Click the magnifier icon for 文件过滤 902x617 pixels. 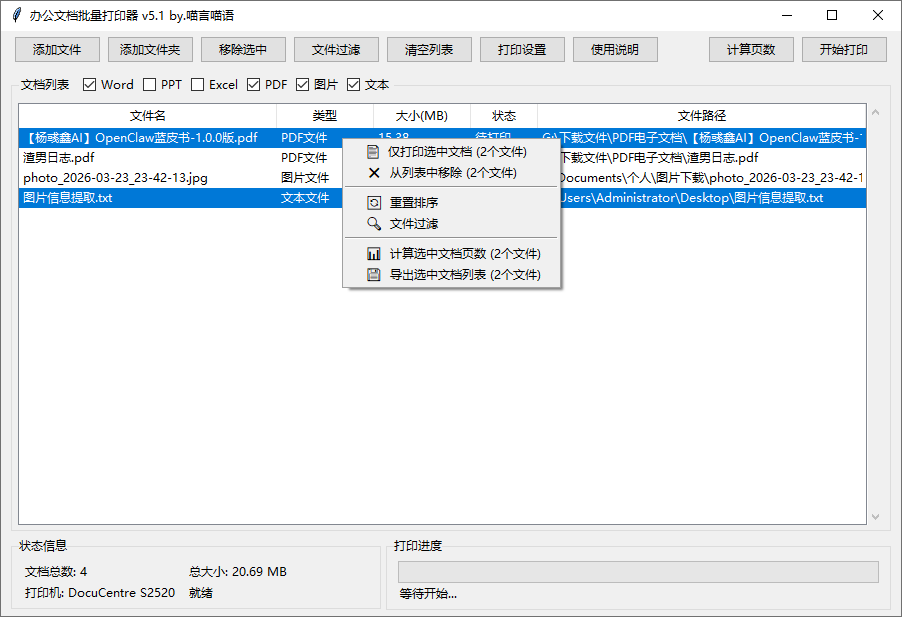[373, 224]
